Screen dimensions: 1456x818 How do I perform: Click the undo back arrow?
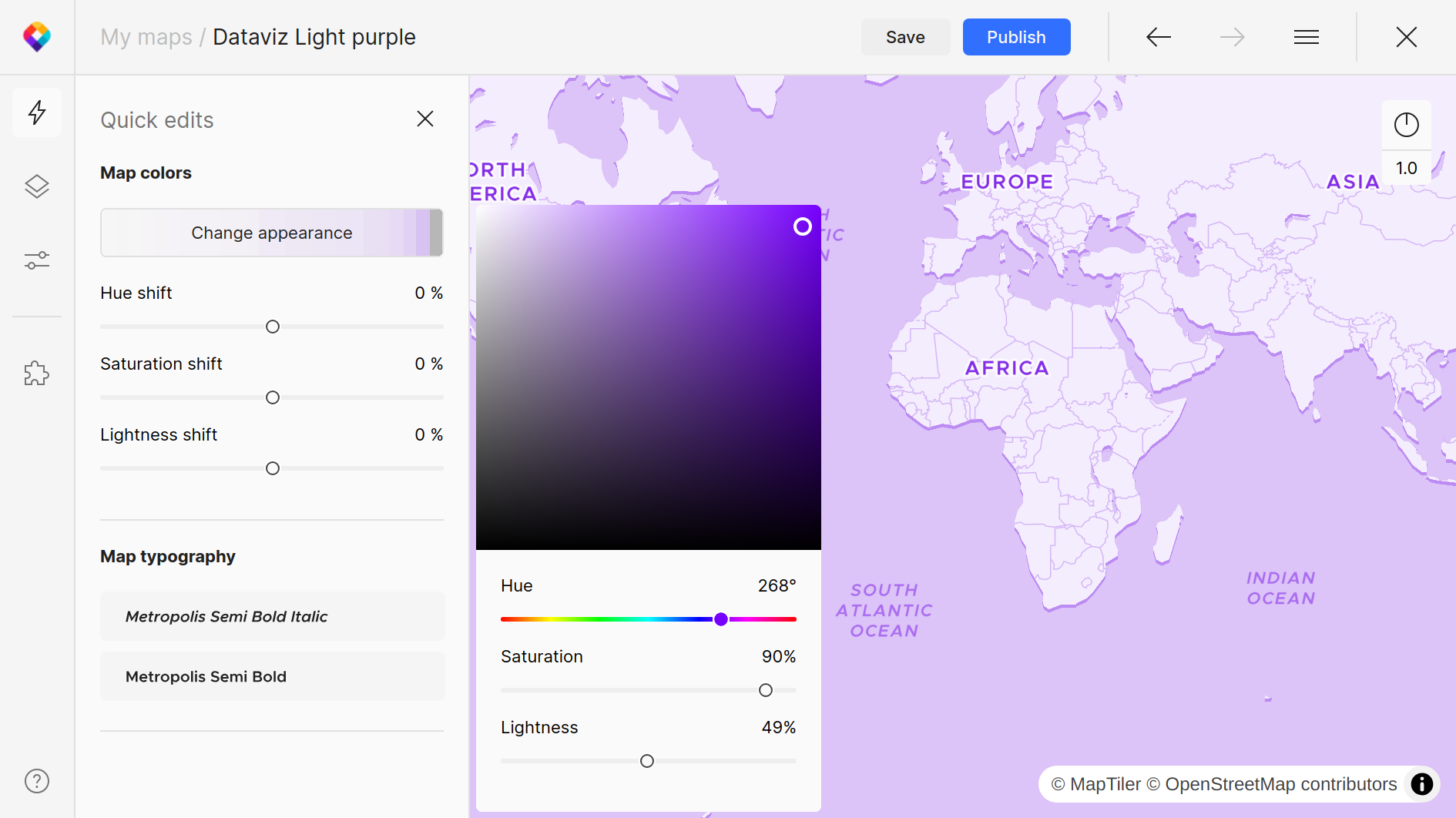coord(1158,37)
